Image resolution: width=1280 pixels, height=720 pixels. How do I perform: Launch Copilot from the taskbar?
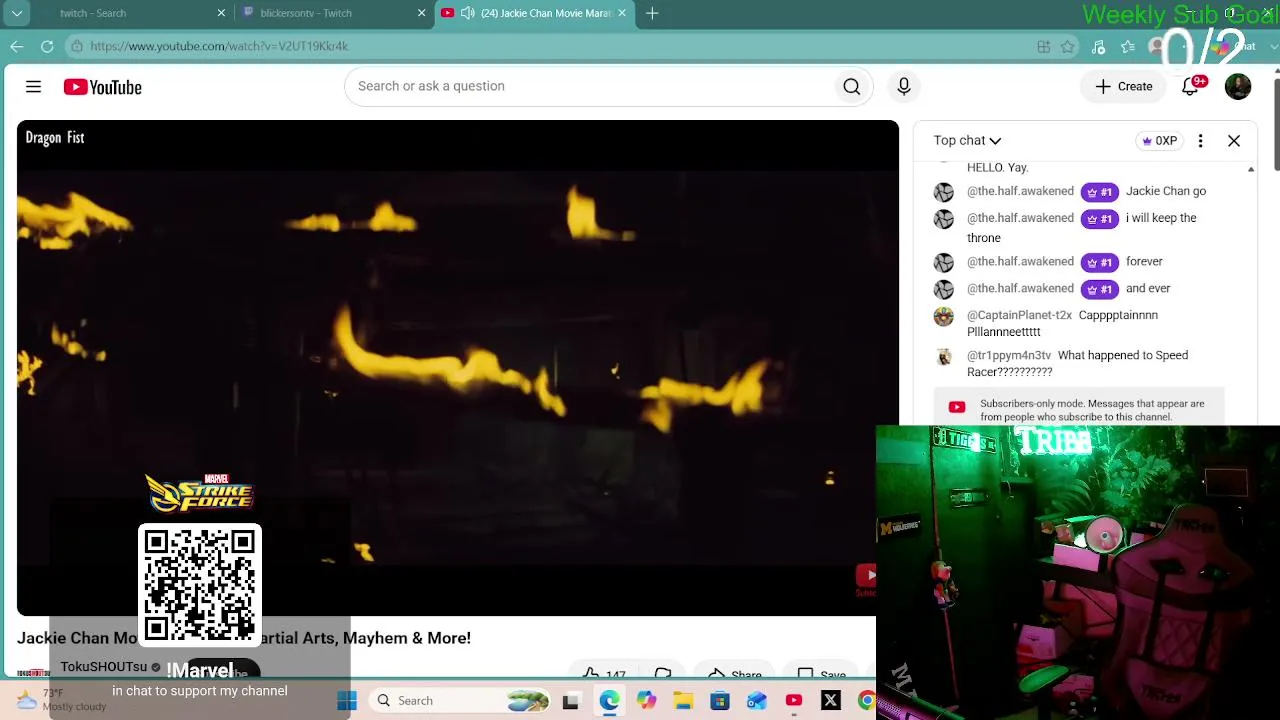pos(646,701)
